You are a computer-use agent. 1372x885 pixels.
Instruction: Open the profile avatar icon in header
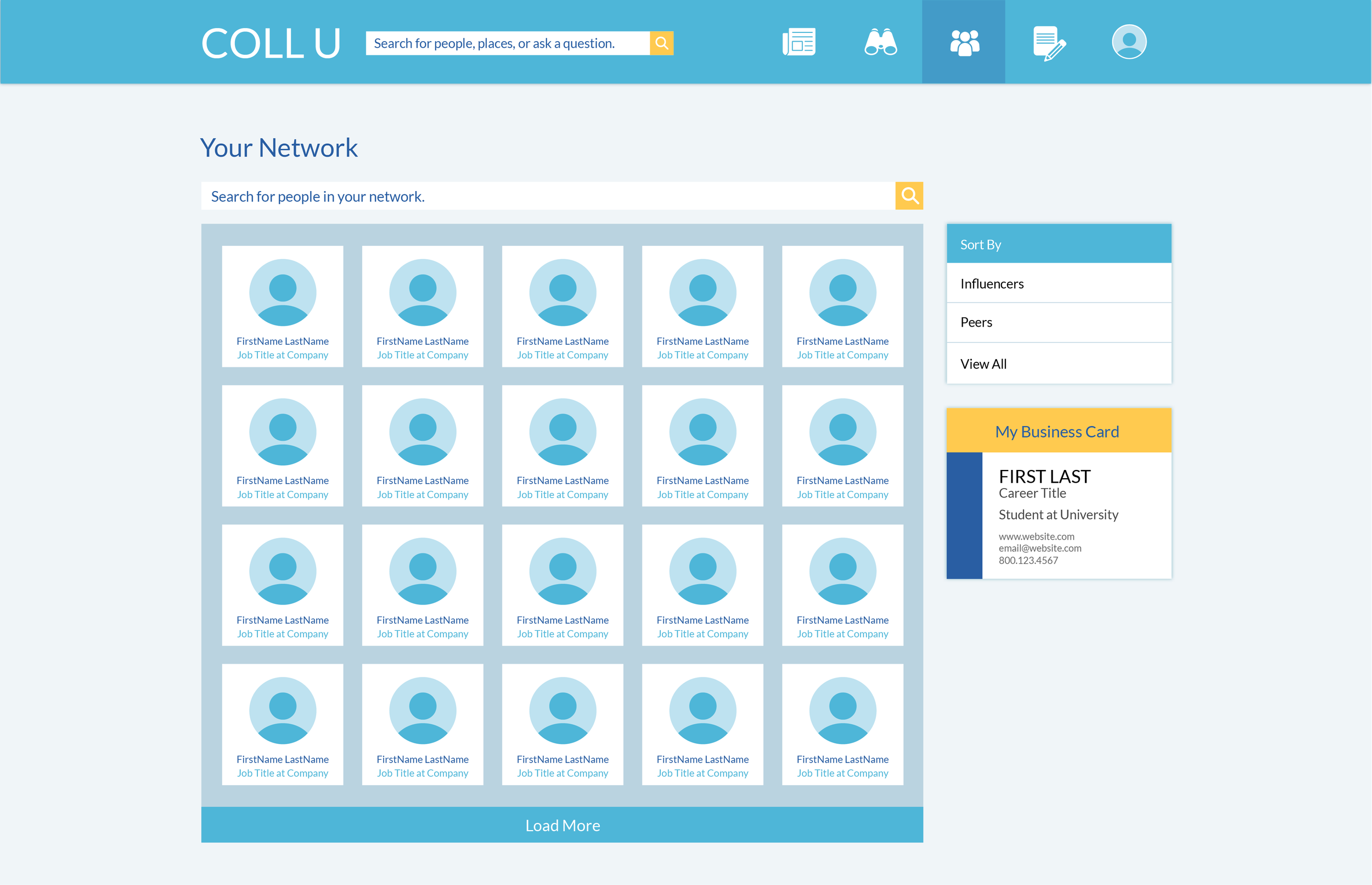[1129, 41]
